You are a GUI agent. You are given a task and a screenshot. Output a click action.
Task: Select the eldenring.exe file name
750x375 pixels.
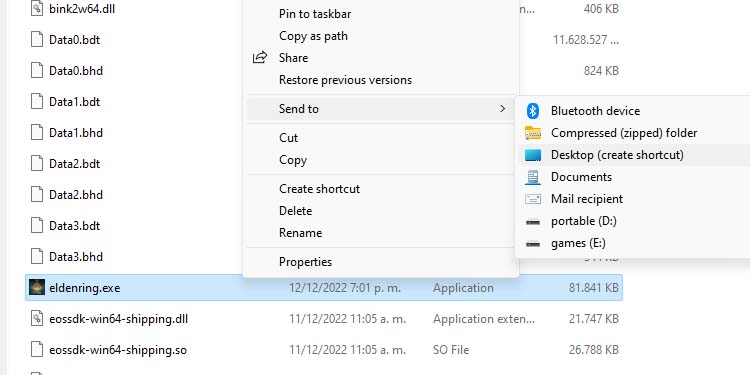84,288
